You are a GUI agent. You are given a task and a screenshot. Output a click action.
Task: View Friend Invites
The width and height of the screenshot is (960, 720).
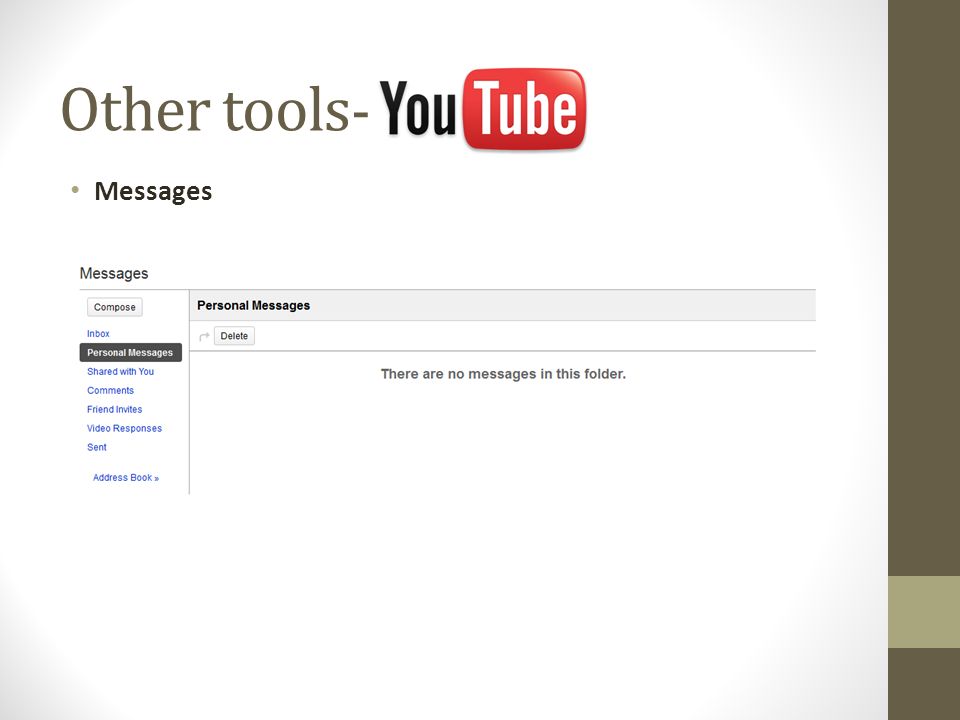(x=114, y=410)
